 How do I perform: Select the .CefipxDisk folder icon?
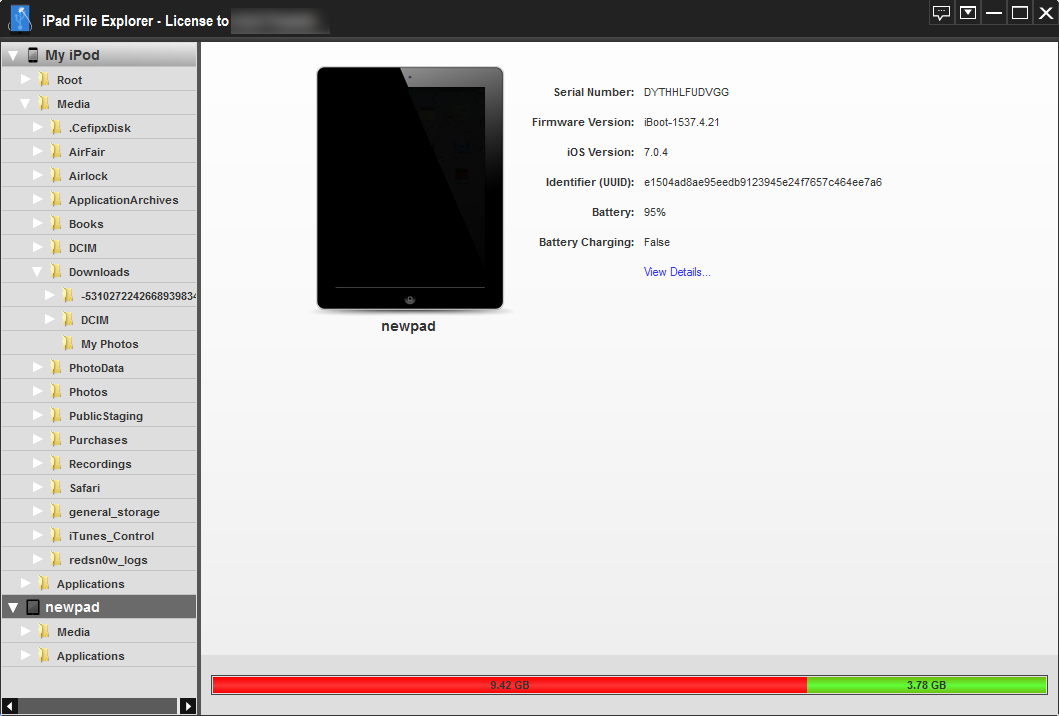pos(57,128)
